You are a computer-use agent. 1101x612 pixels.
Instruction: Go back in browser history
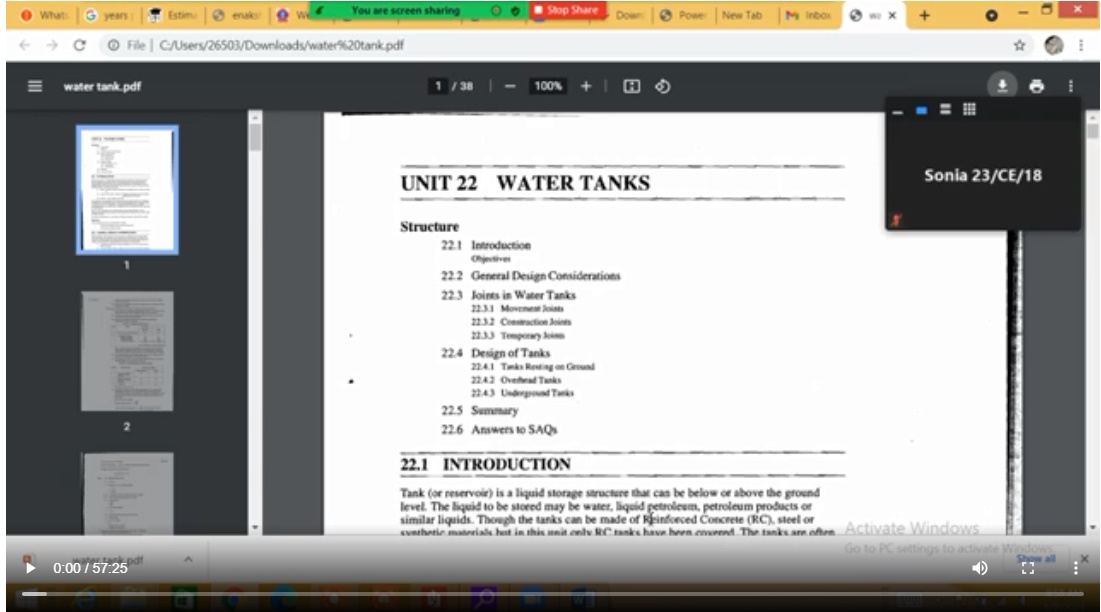point(25,45)
